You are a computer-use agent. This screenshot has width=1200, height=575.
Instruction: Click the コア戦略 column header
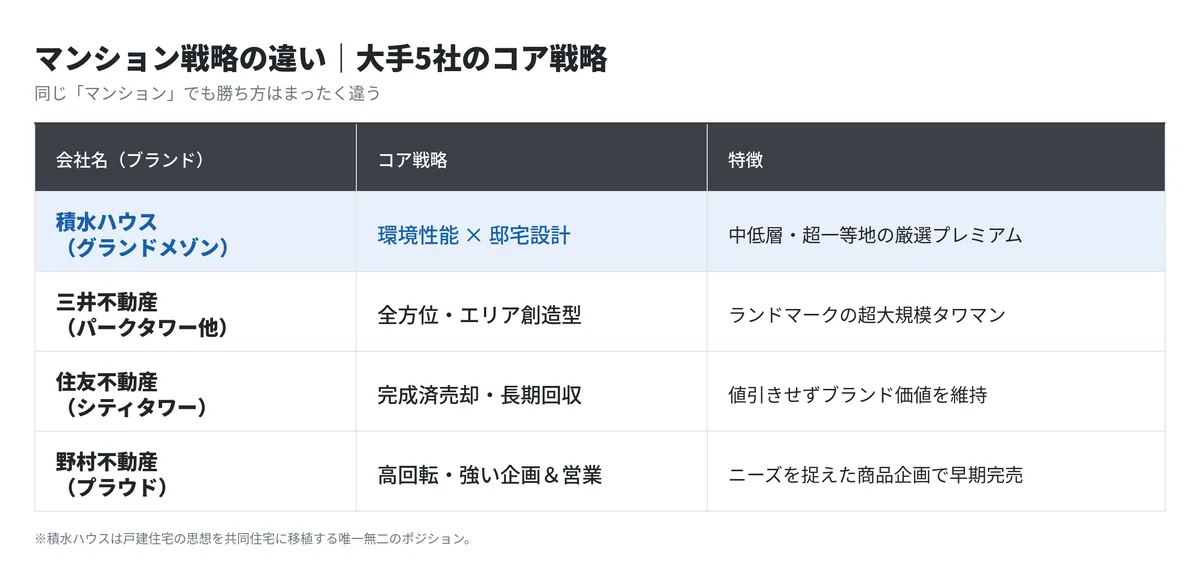[531, 158]
